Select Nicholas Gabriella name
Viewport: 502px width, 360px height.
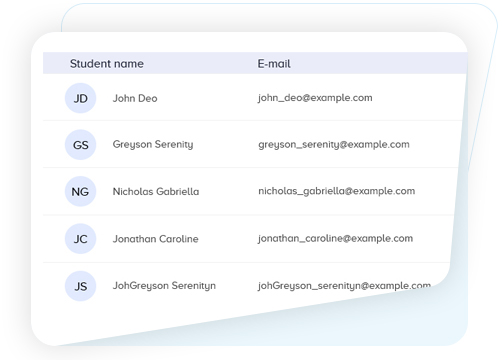point(156,192)
